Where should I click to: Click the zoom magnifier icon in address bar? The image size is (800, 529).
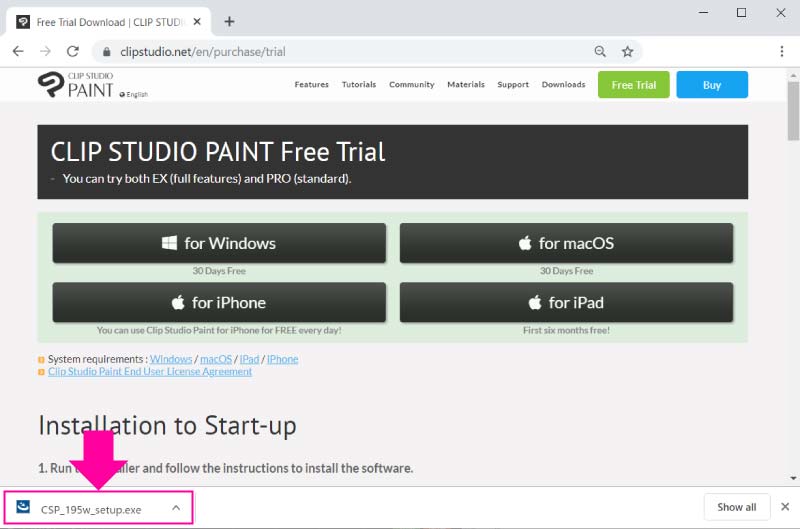(600, 51)
